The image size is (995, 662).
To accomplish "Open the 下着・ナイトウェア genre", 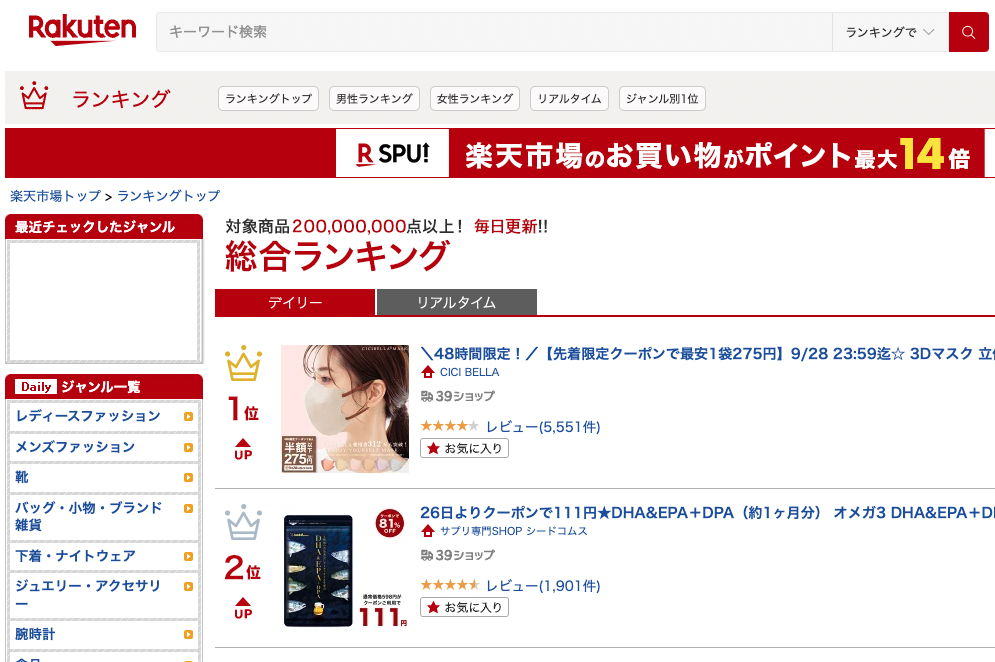I will tap(76, 557).
